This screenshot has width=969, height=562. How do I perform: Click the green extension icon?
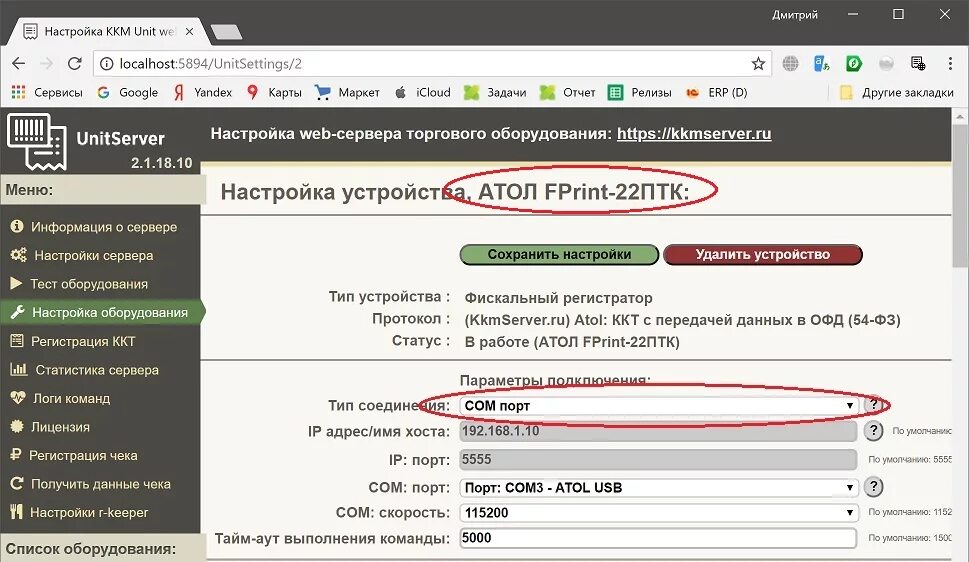[x=854, y=63]
